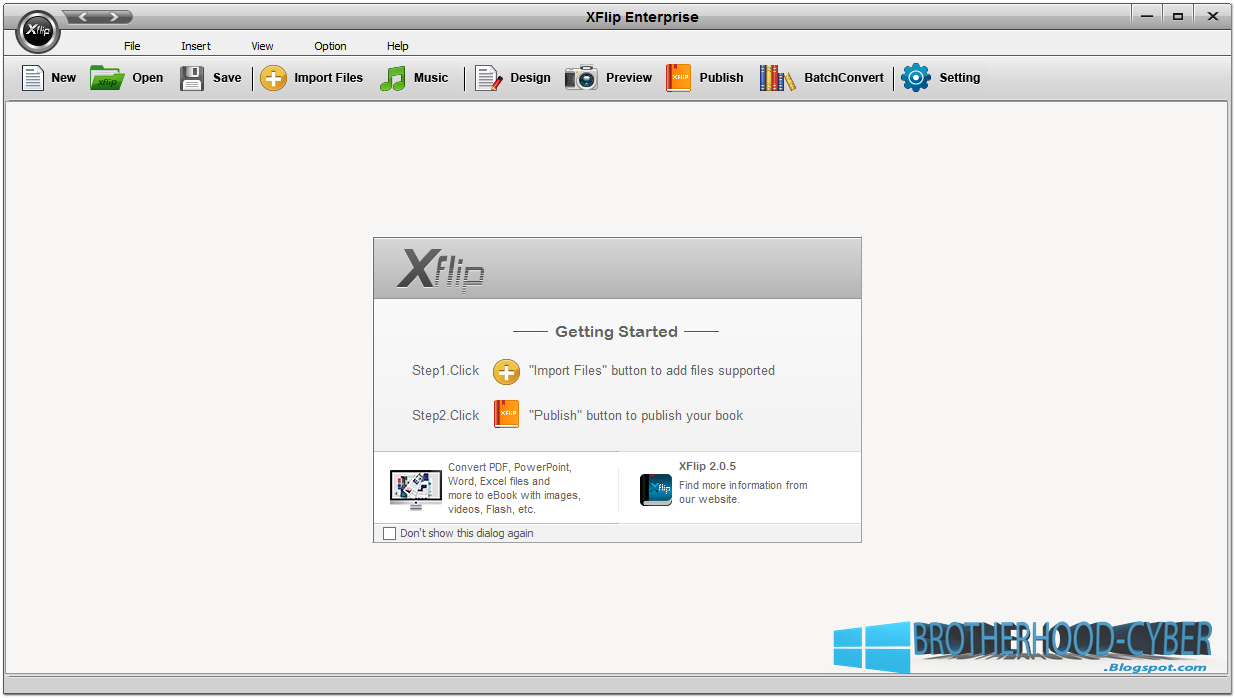
Task: Click the Design pencil icon
Action: [488, 78]
